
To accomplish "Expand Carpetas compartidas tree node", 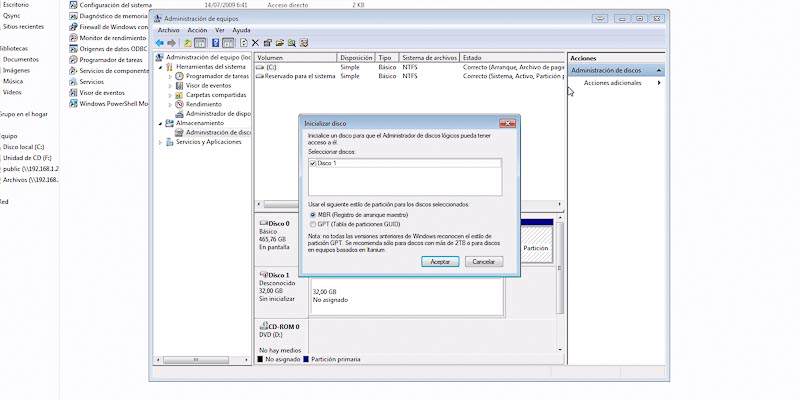I will click(170, 95).
